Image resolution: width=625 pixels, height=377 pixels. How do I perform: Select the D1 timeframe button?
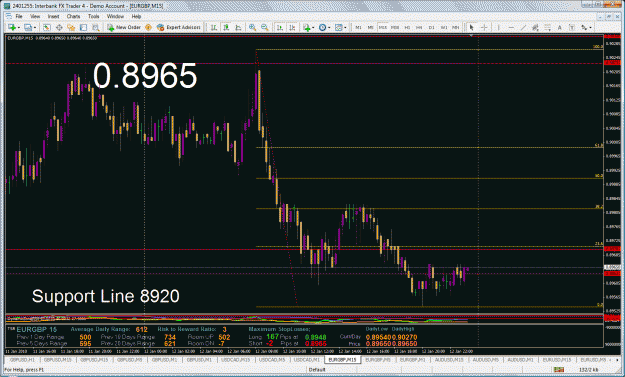coord(432,27)
